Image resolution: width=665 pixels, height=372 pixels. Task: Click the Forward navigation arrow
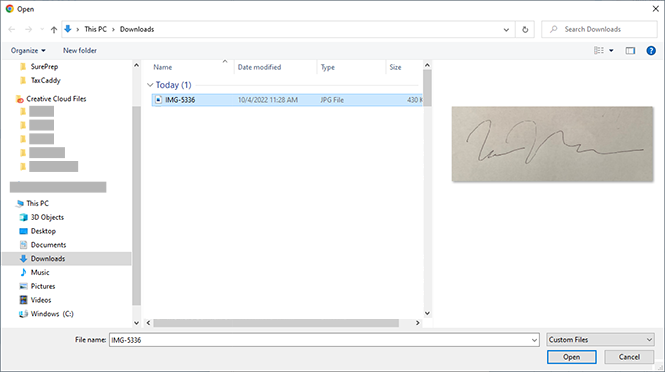28,29
